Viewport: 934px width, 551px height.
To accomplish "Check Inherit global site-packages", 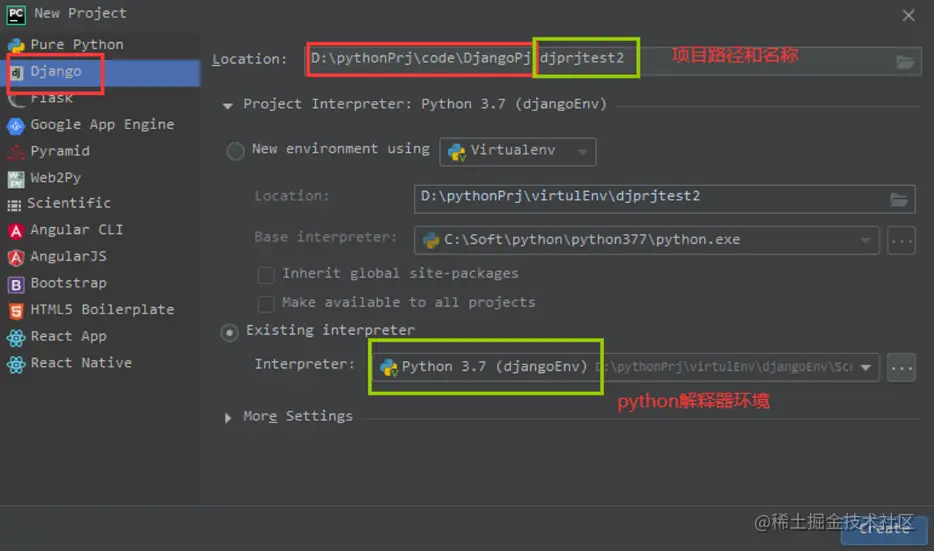I will 266,275.
